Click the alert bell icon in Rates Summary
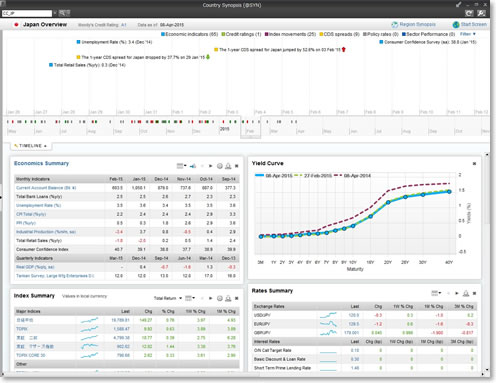498x383 pixels. click(466, 293)
